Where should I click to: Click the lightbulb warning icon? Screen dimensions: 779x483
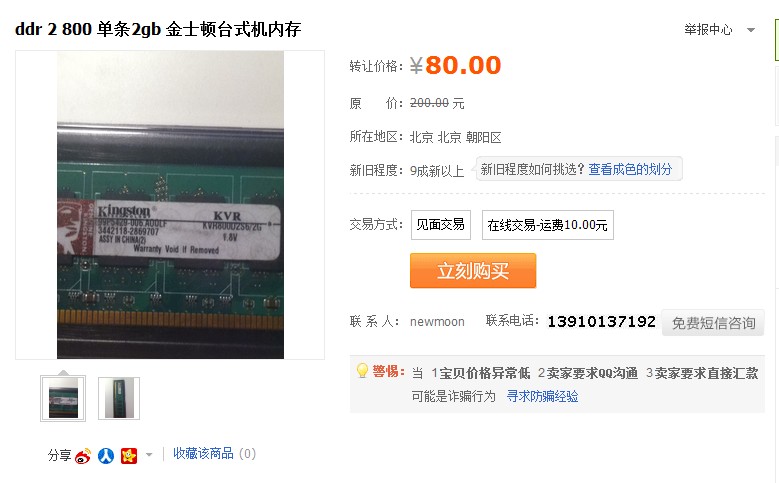pos(362,371)
